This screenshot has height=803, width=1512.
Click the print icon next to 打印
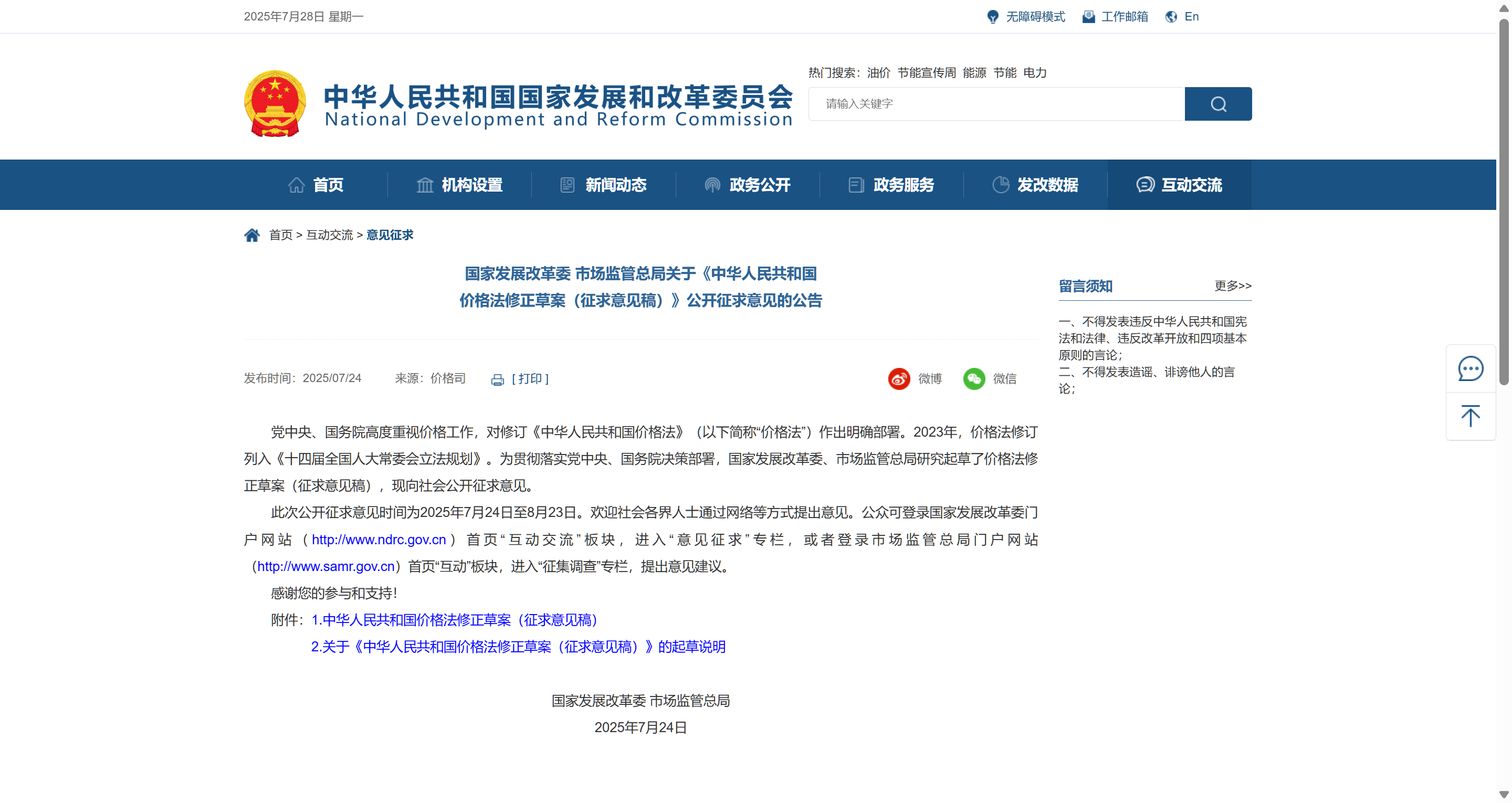(x=497, y=379)
